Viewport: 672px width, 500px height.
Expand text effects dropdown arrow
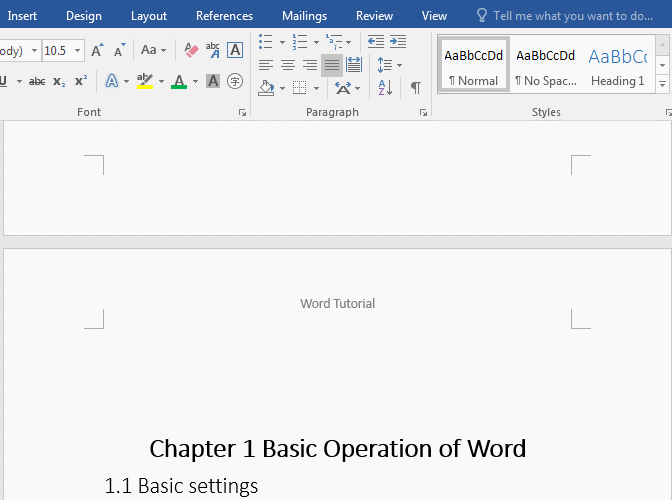pos(126,81)
